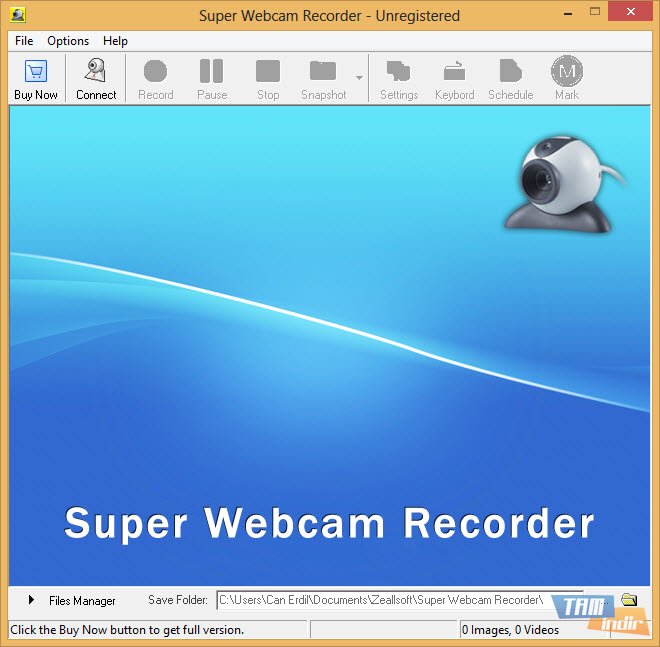
Task: Expand the Files Manager panel
Action: click(31, 599)
